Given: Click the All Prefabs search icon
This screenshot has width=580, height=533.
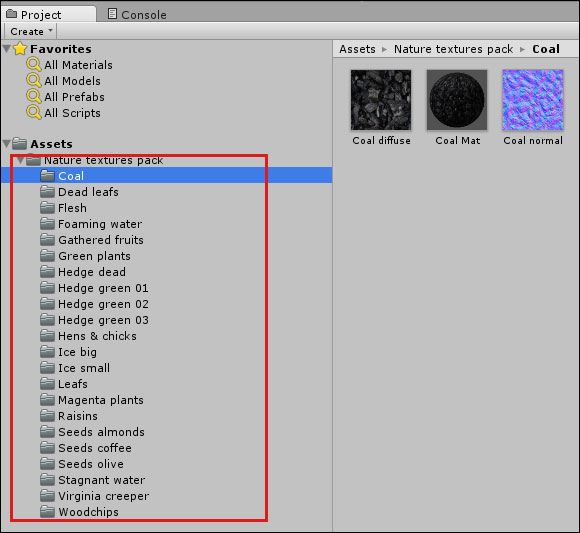Looking at the screenshot, I should [x=33, y=96].
